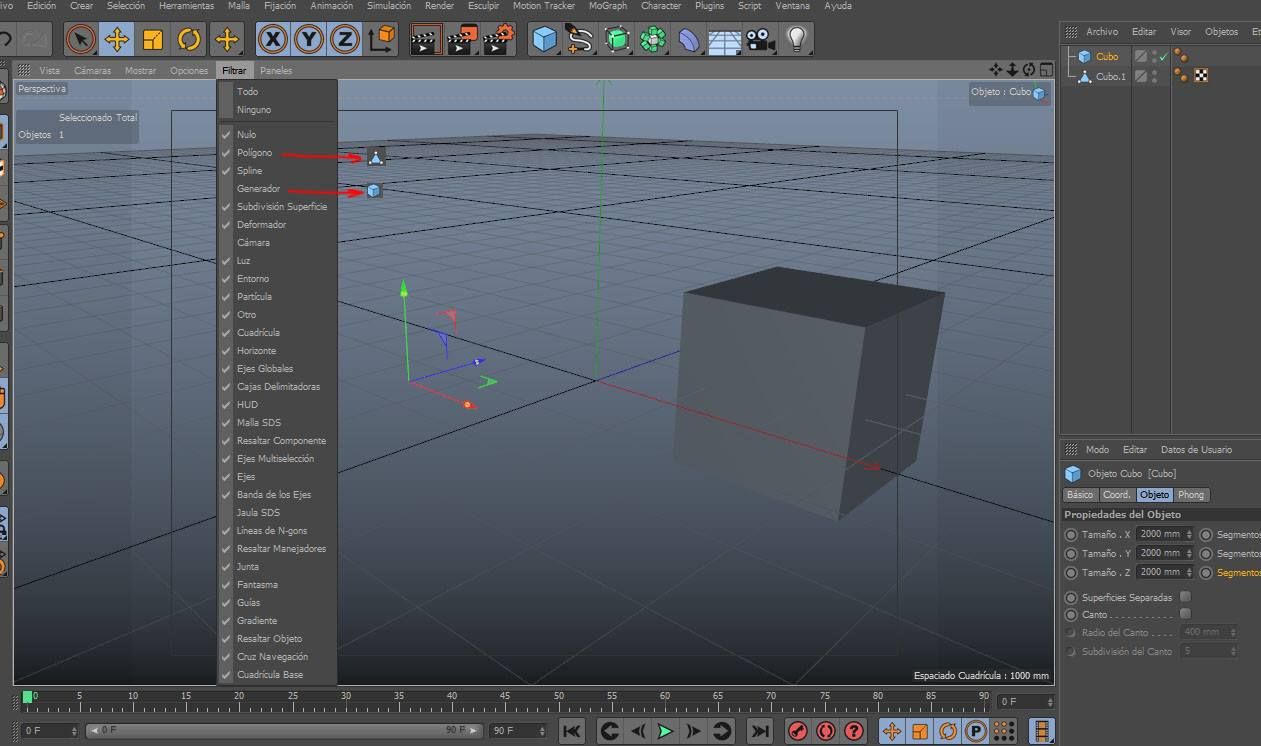Select Cubo.1 in the object manager

(1110, 76)
